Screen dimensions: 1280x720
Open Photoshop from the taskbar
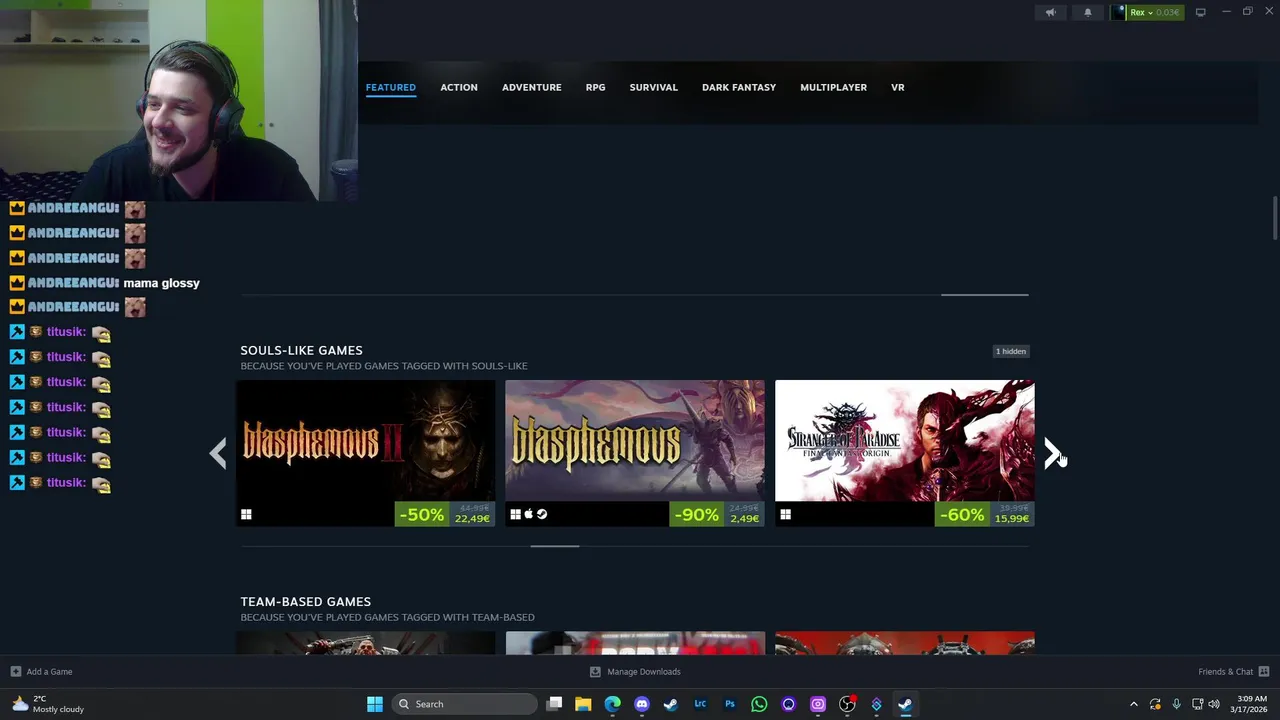click(x=730, y=704)
